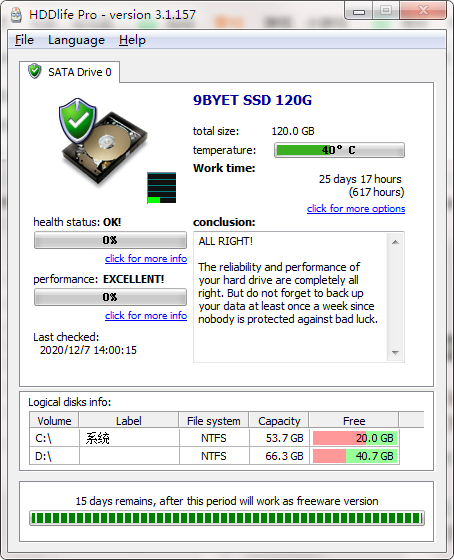Open the File menu
The height and width of the screenshot is (560, 454).
coord(24,40)
